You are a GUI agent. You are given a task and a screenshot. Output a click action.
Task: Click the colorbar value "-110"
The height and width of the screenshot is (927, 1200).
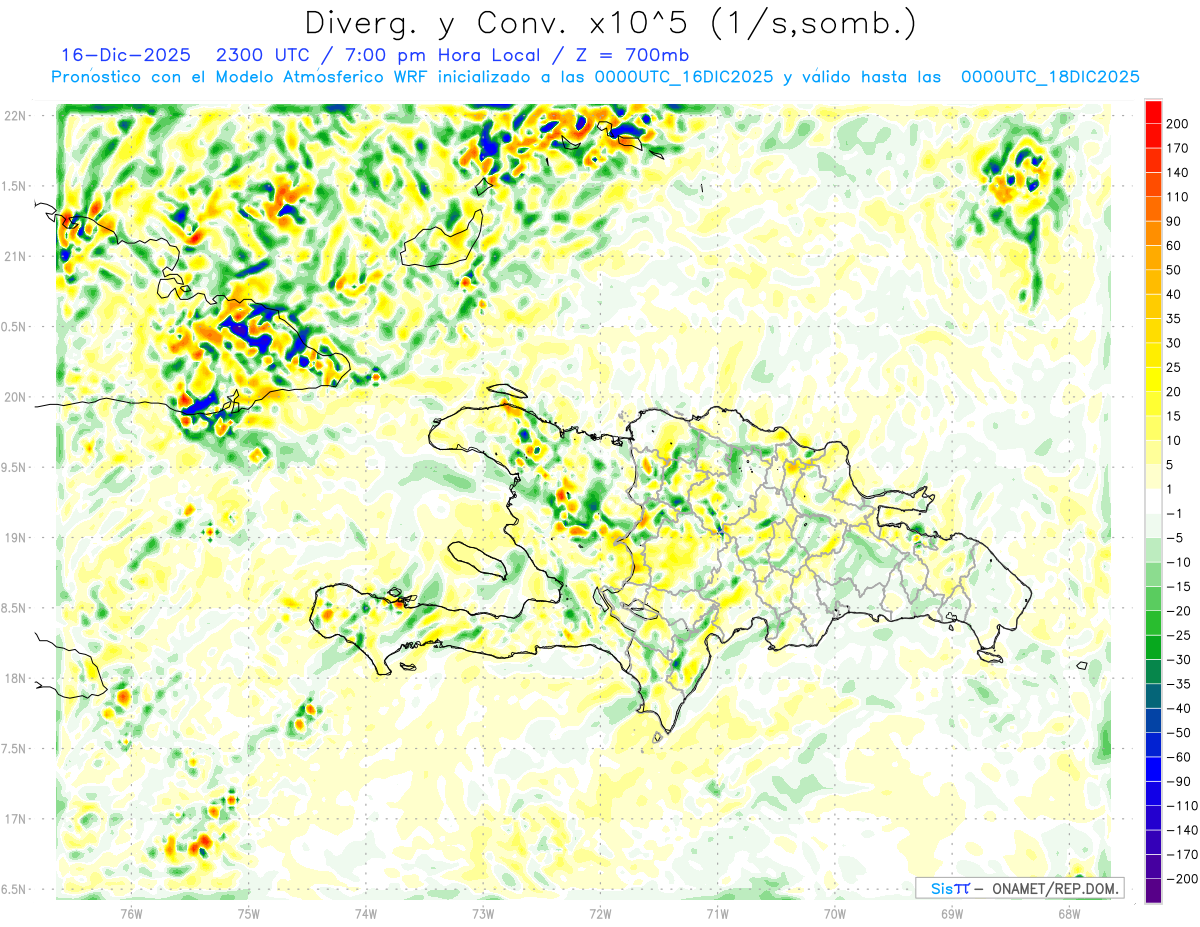point(1183,806)
